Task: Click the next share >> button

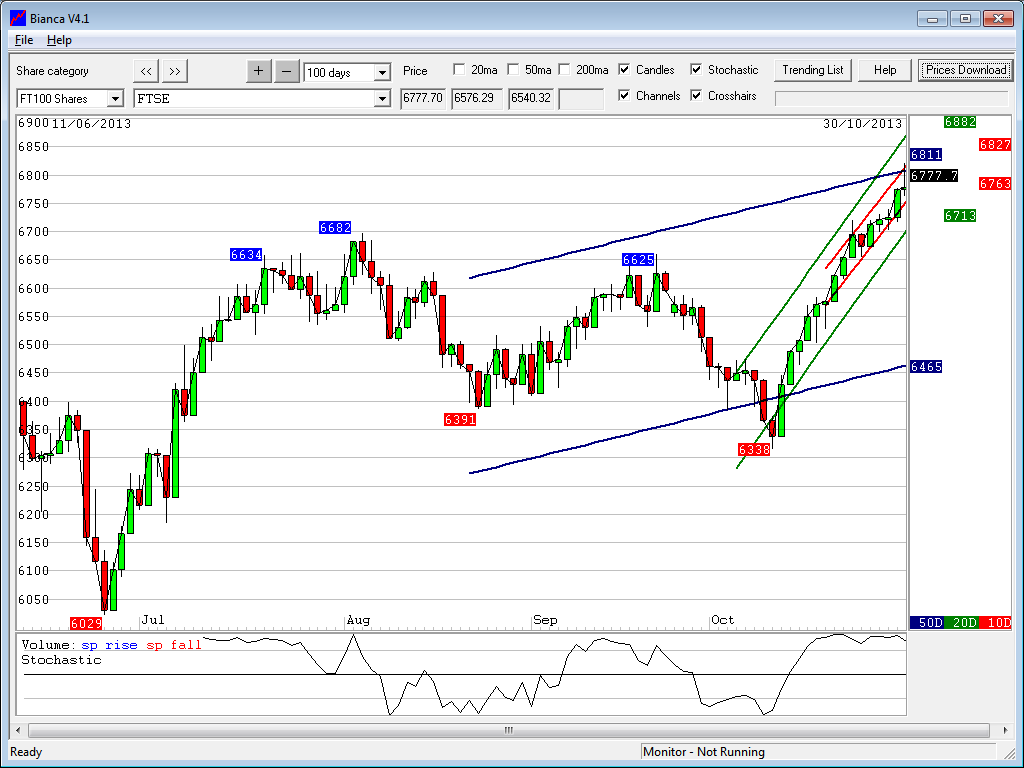Action: (174, 71)
